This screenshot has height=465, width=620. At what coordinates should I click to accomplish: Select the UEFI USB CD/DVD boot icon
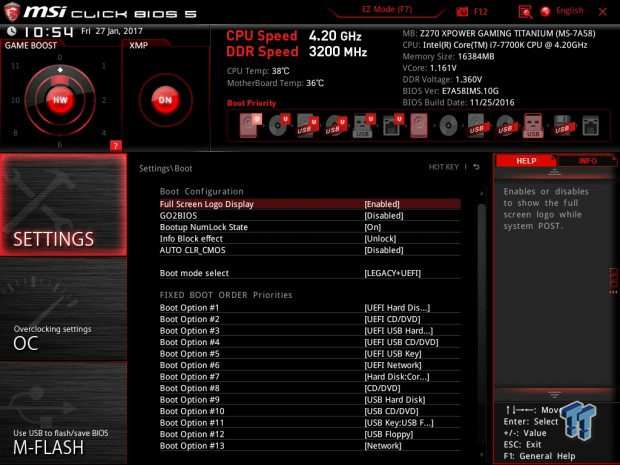click(336, 126)
